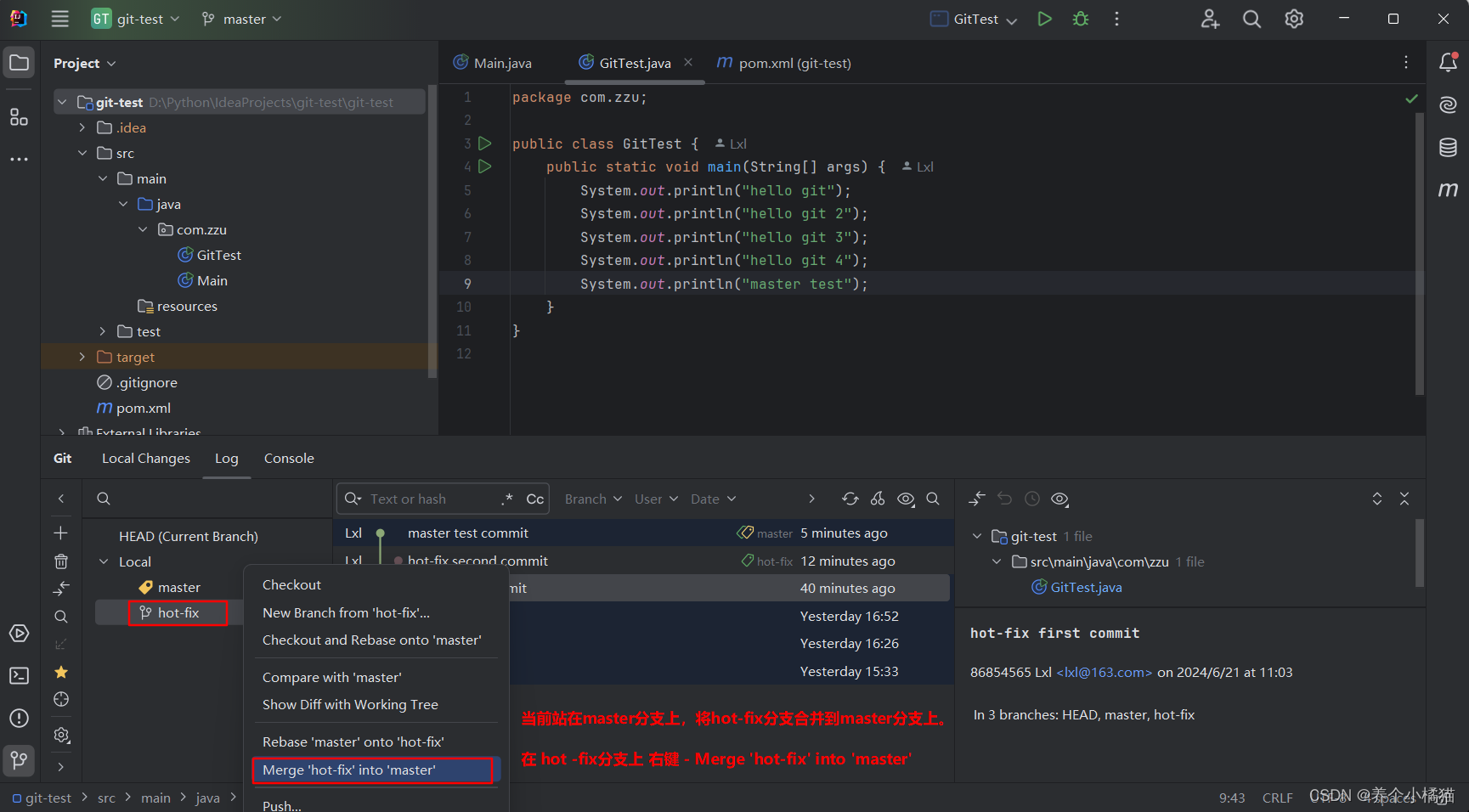
Task: Toggle regex option in log search
Action: (x=507, y=499)
